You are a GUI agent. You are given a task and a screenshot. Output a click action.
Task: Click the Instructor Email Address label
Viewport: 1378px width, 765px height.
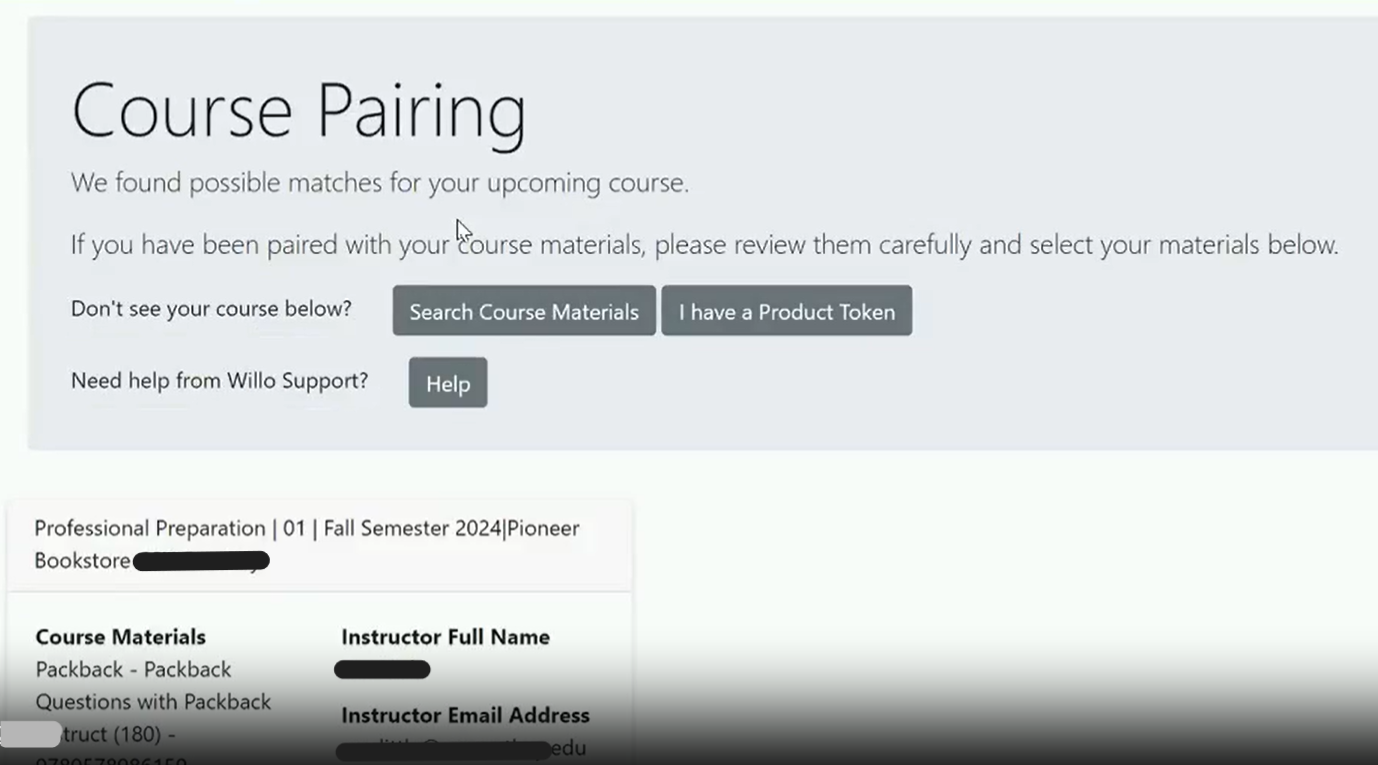coord(465,715)
